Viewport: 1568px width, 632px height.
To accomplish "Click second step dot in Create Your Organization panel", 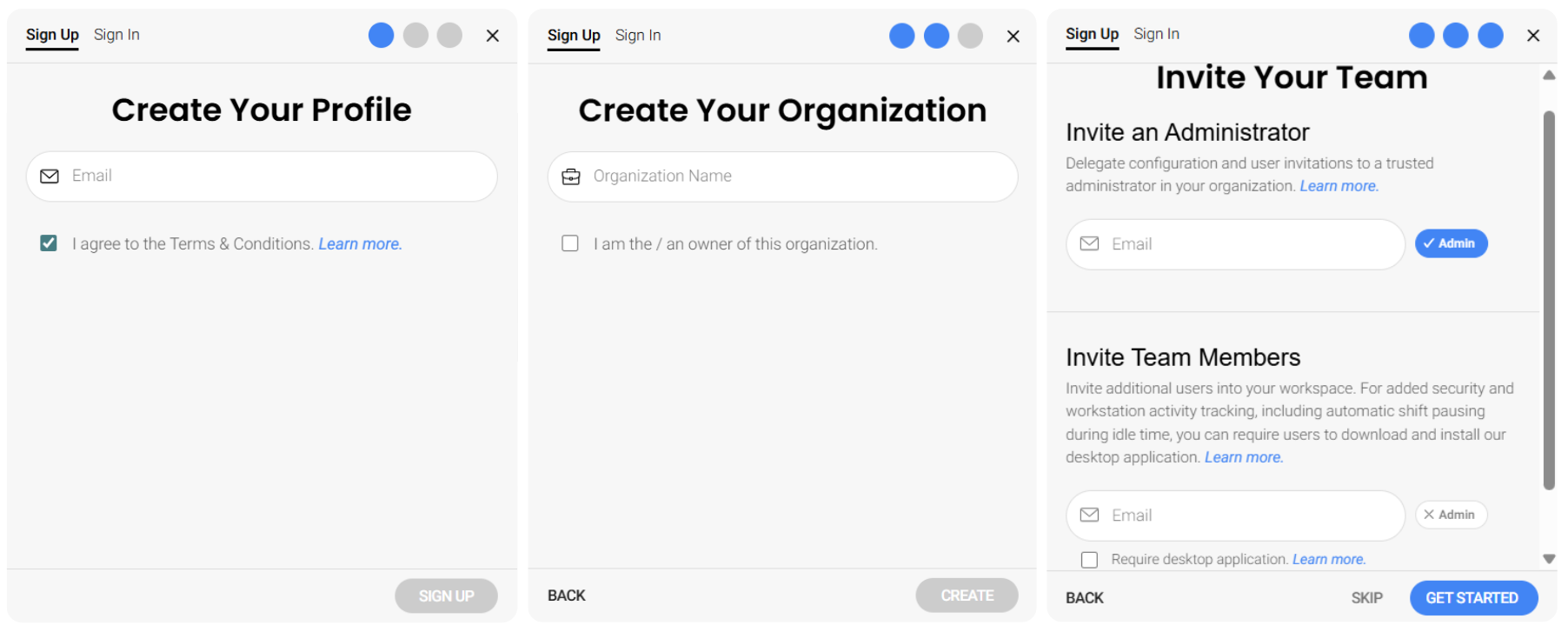I will click(x=936, y=37).
